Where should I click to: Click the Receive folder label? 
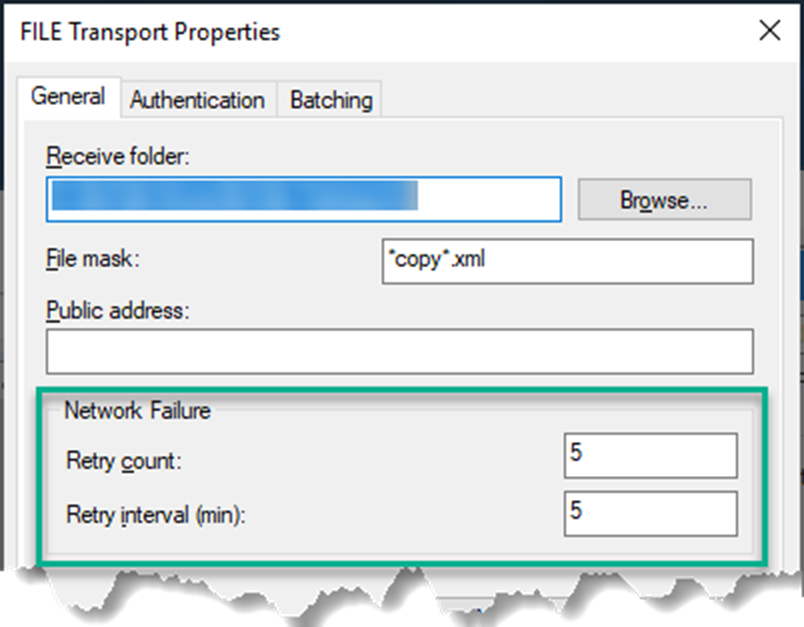[x=117, y=157]
